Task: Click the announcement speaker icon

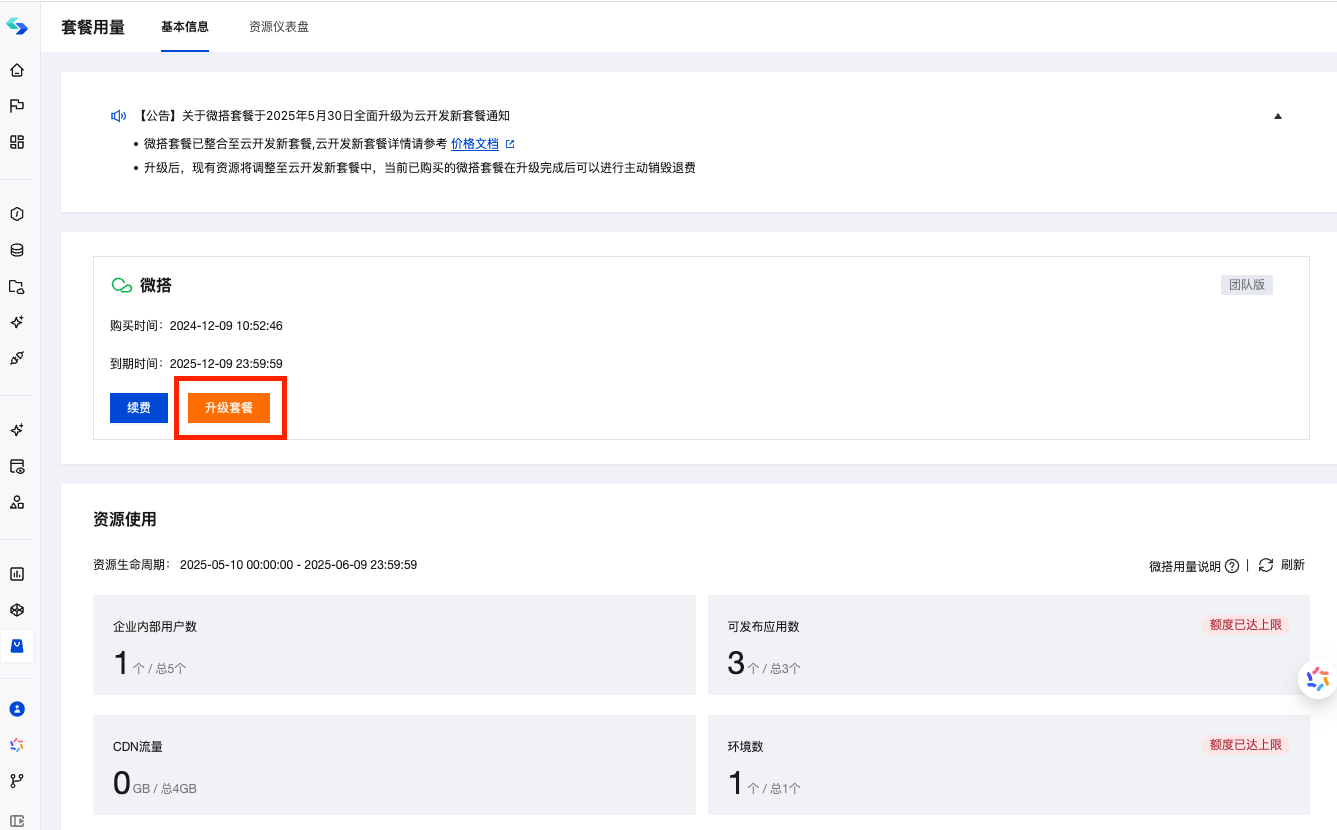Action: (x=118, y=116)
